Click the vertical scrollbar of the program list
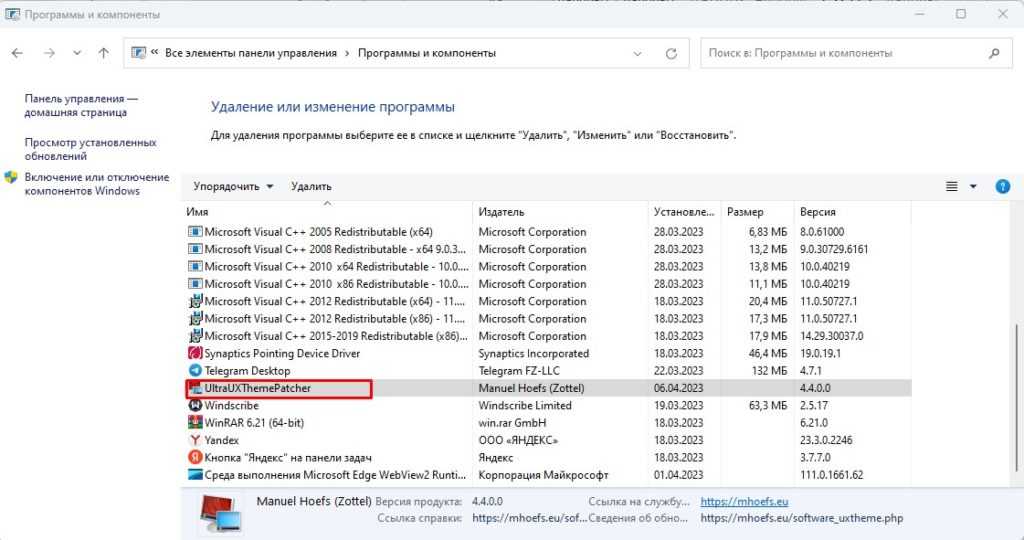 [x=1016, y=380]
